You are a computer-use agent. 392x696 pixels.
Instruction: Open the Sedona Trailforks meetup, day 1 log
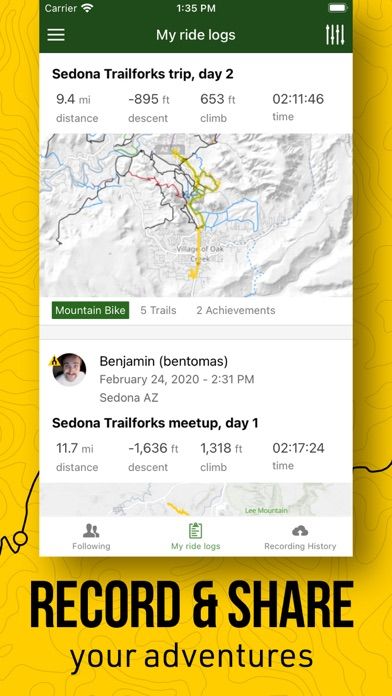pos(155,423)
